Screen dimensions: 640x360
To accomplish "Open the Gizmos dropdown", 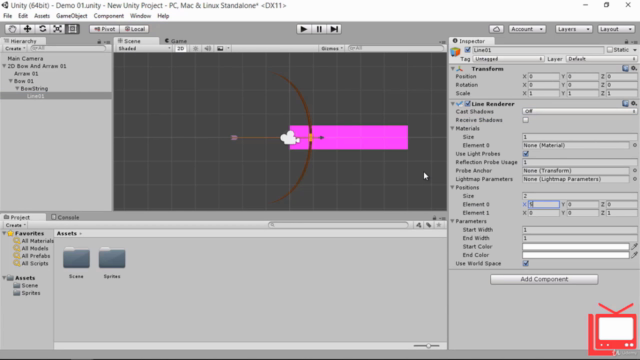I will pos(332,49).
